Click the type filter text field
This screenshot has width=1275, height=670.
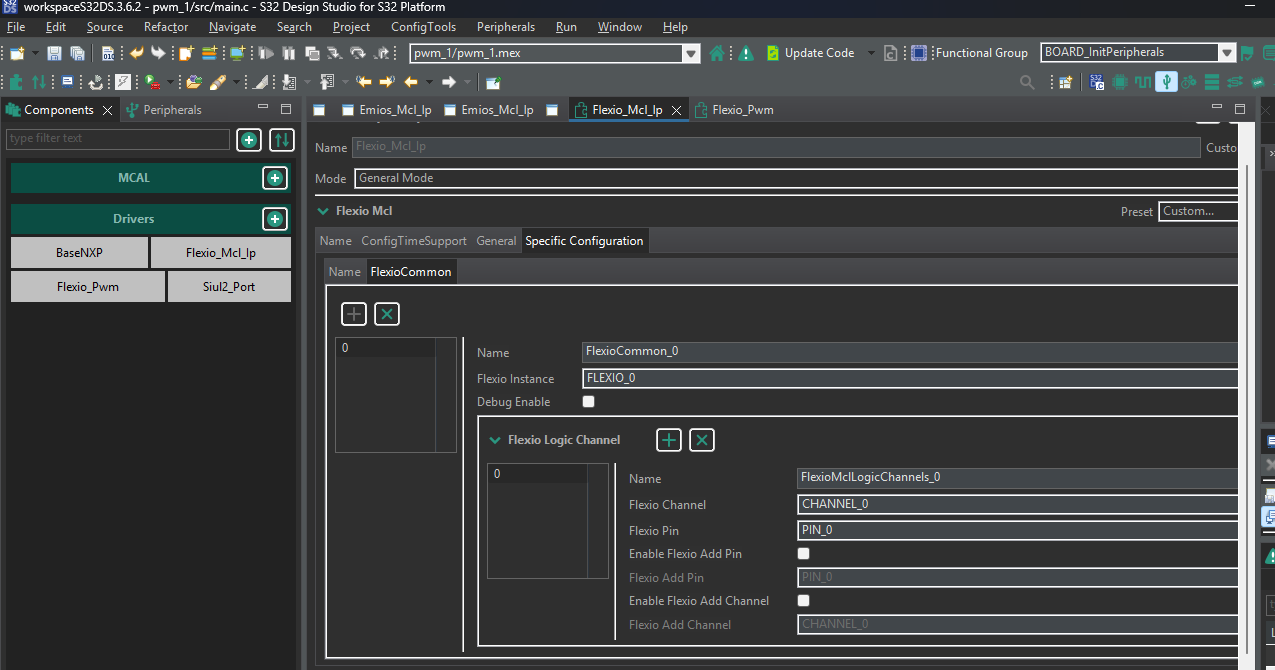(117, 139)
